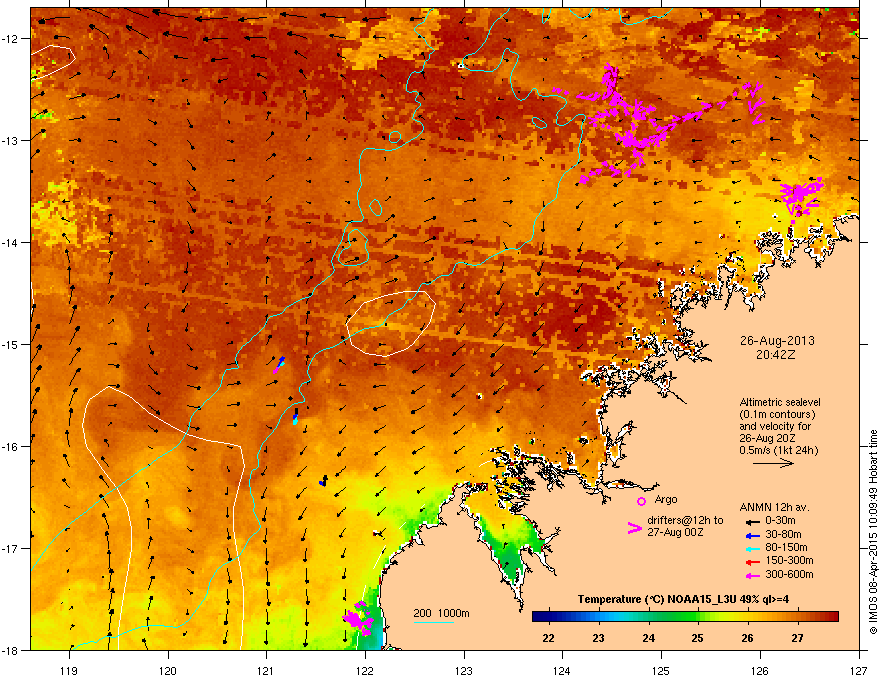Click the 300-600m depth label
Screen dimensions: 880x680
(789, 574)
